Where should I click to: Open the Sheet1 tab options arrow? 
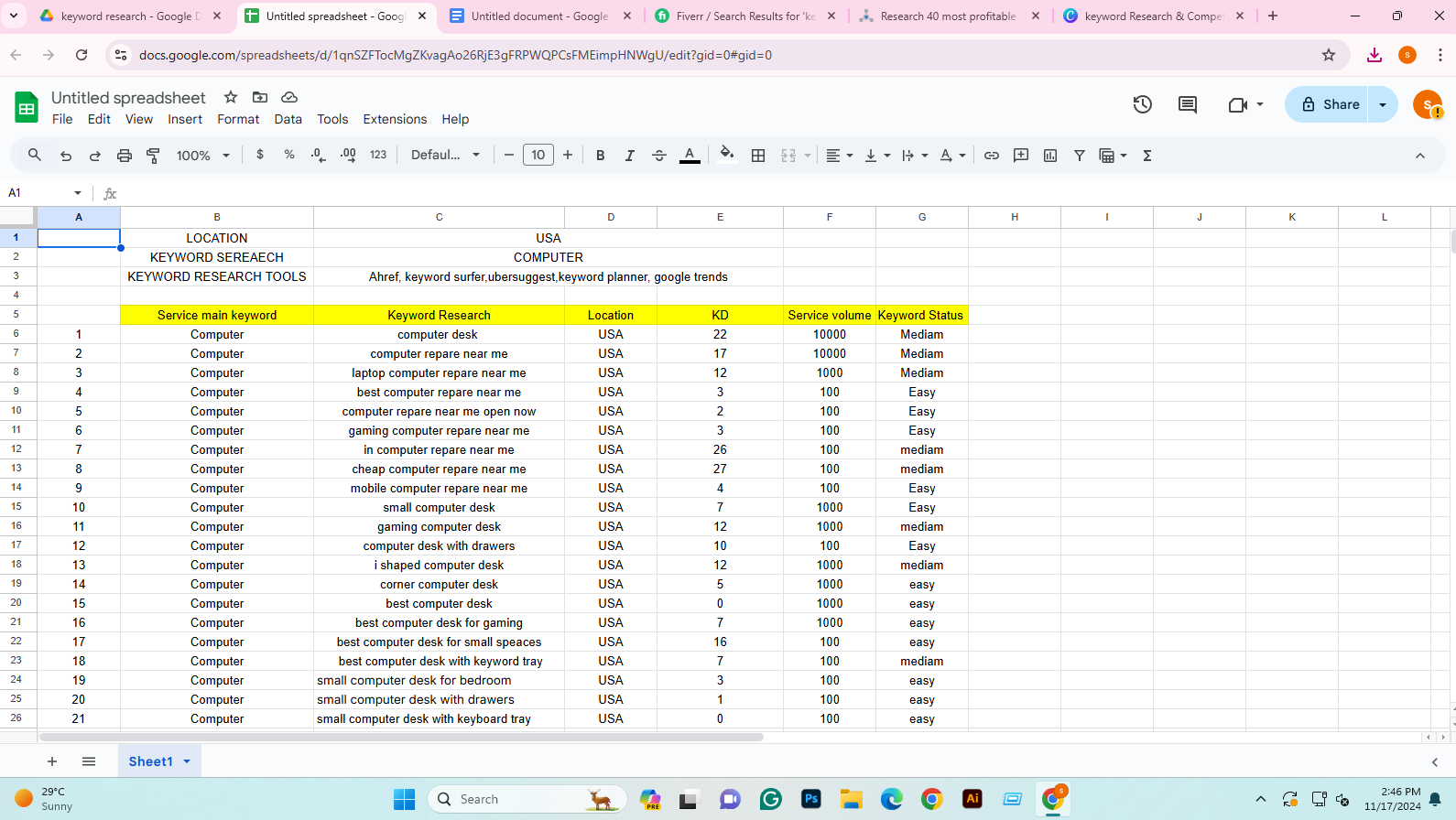[187, 761]
